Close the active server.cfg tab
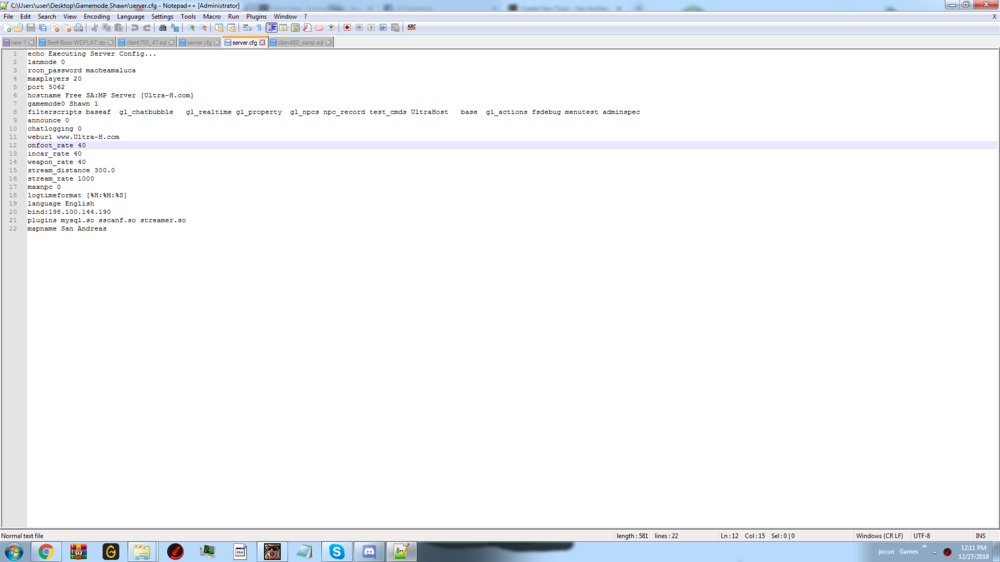 click(262, 43)
